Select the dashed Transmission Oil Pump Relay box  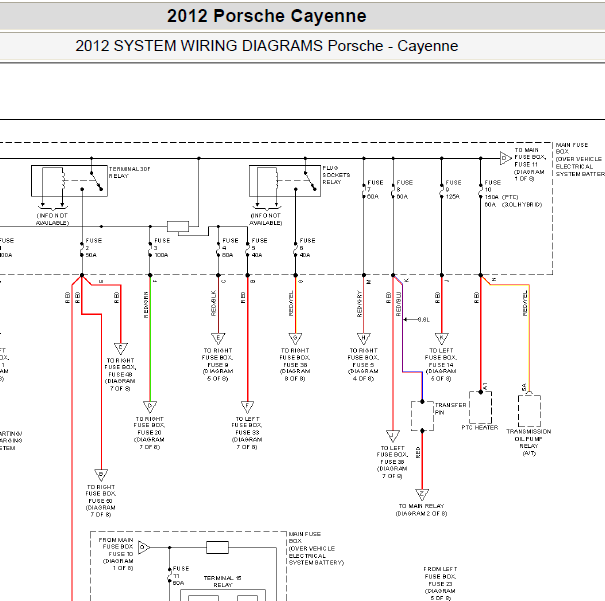(x=529, y=411)
